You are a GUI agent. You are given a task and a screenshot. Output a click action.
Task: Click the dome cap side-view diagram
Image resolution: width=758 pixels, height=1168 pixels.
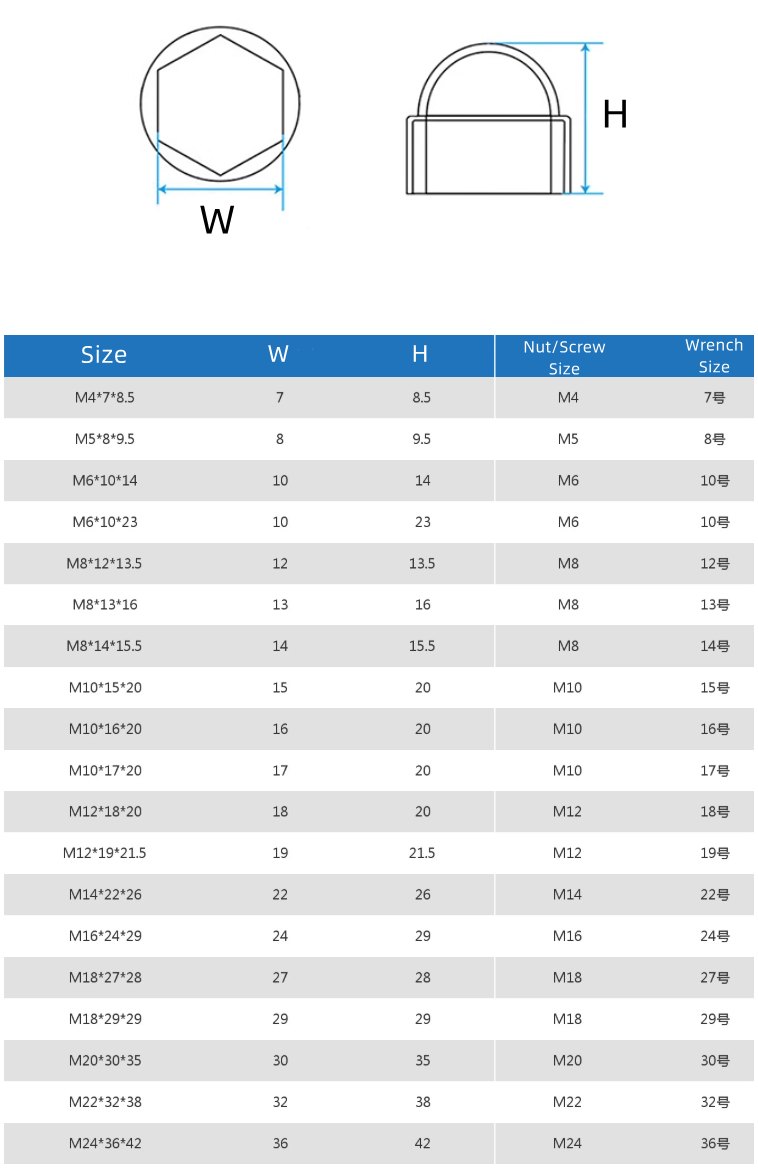489,122
